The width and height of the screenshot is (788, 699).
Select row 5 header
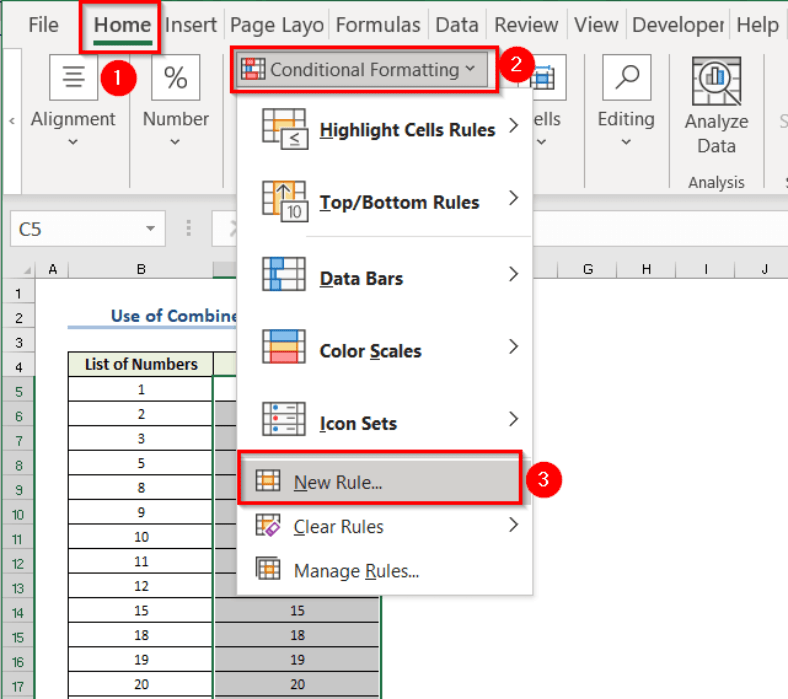tap(19, 391)
